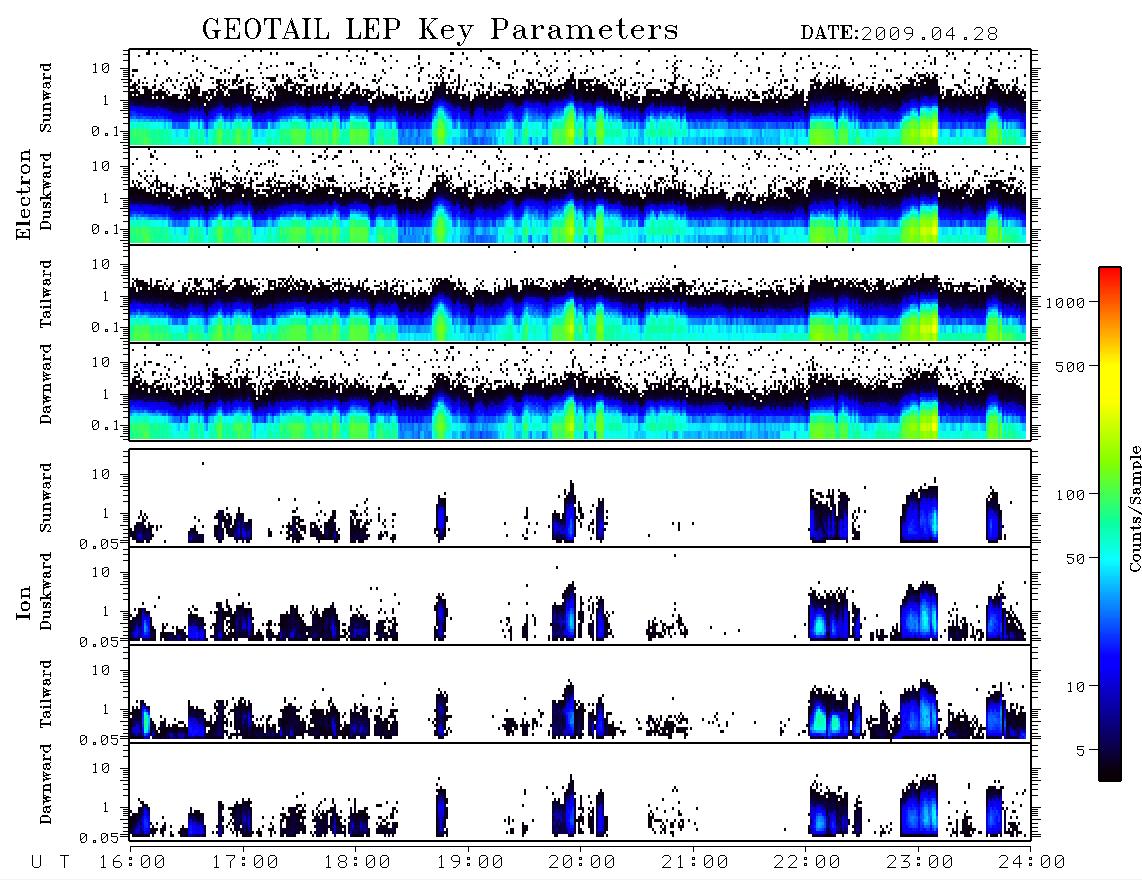Image resolution: width=1142 pixels, height=880 pixels.
Task: Click the "1000" colorbar tick value
Action: [x=1066, y=303]
